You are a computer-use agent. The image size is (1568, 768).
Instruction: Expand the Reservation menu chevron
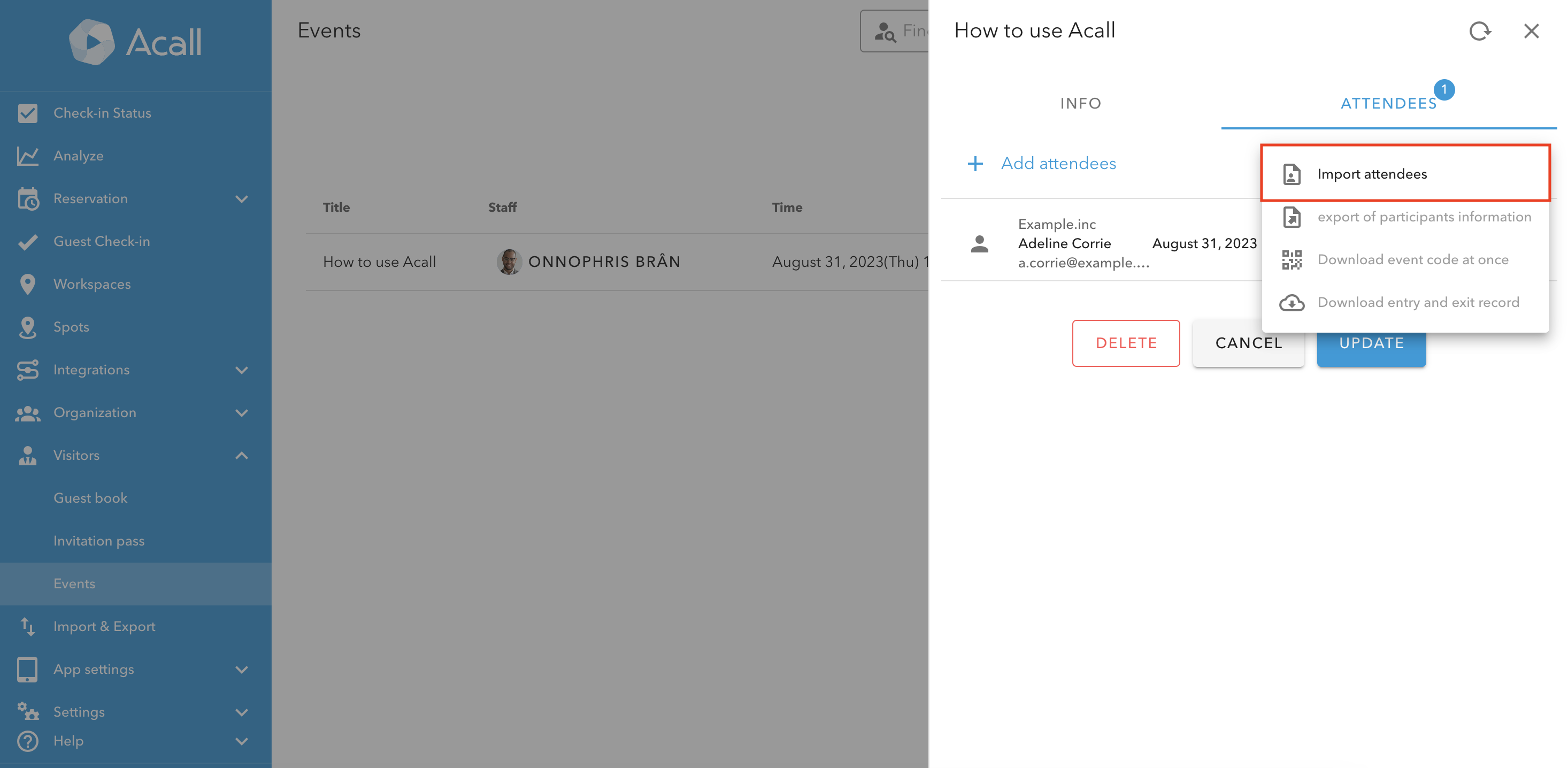(x=242, y=199)
